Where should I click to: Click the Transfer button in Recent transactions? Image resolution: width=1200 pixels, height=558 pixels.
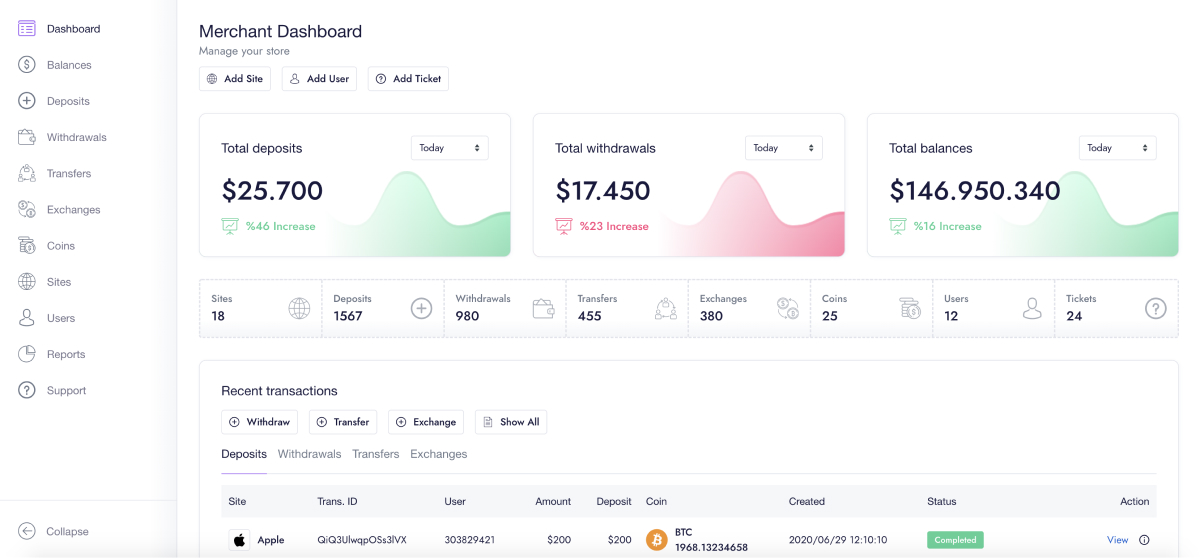click(343, 422)
